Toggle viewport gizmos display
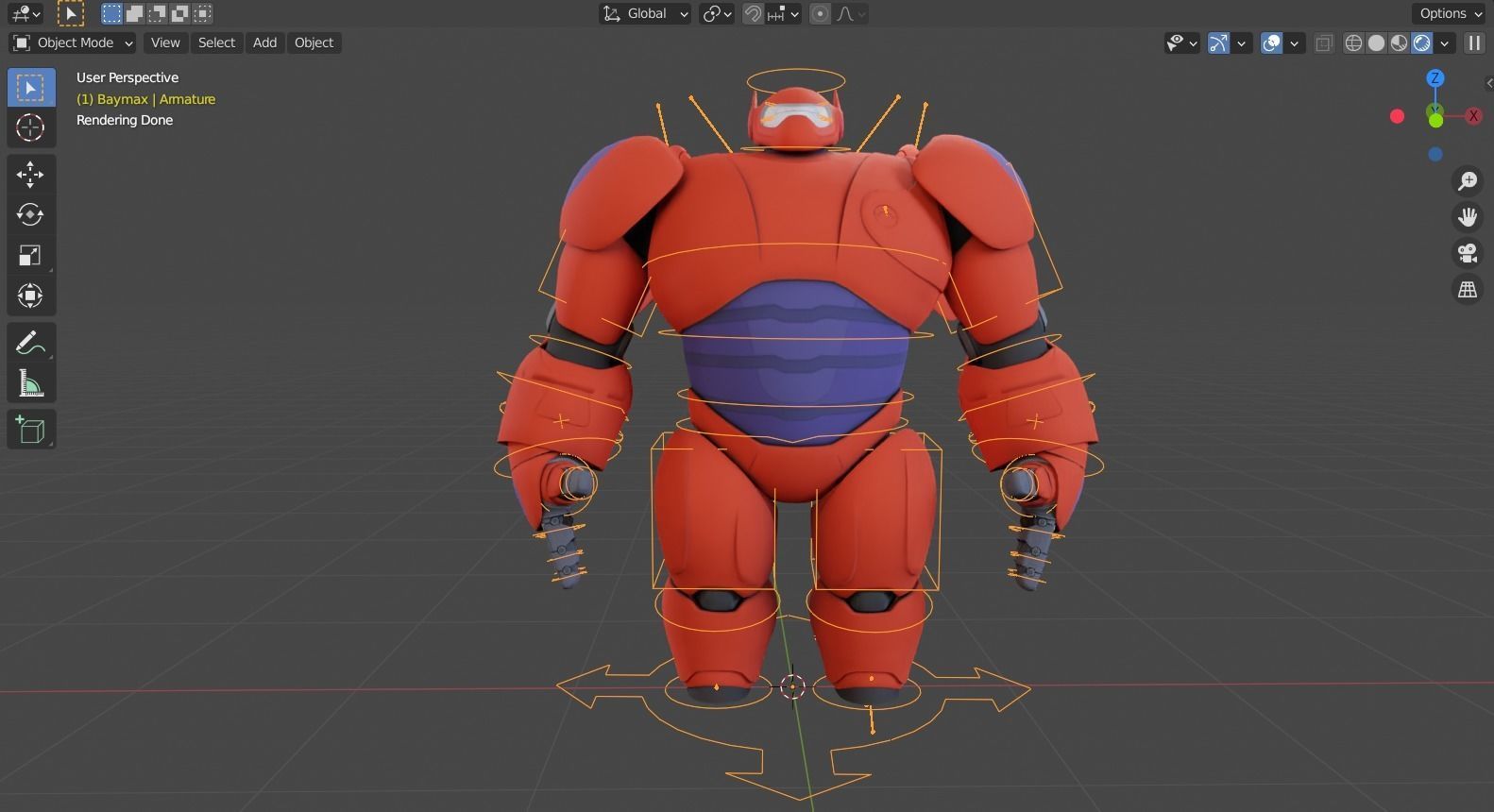This screenshot has width=1494, height=812. pos(1218,42)
